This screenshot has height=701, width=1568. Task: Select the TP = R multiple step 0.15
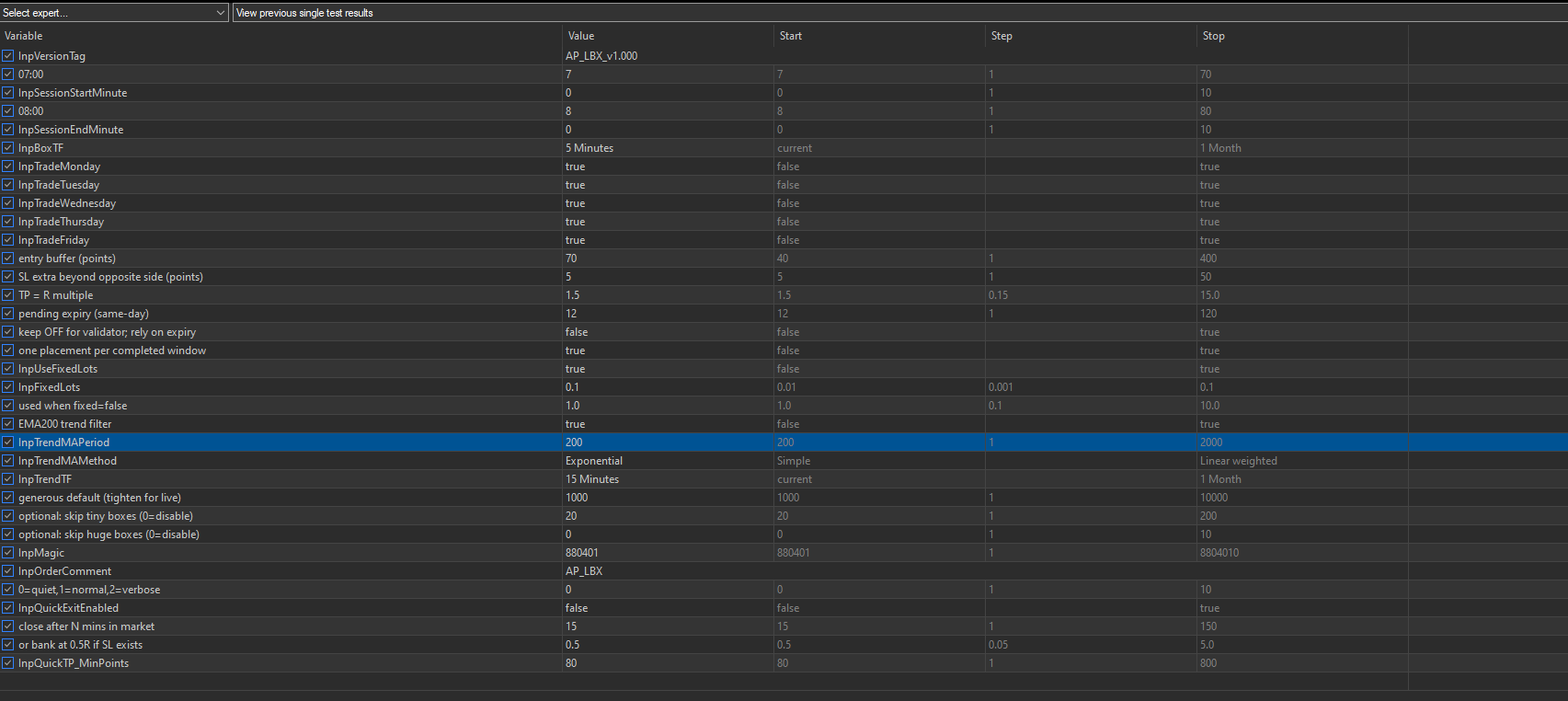tap(999, 295)
